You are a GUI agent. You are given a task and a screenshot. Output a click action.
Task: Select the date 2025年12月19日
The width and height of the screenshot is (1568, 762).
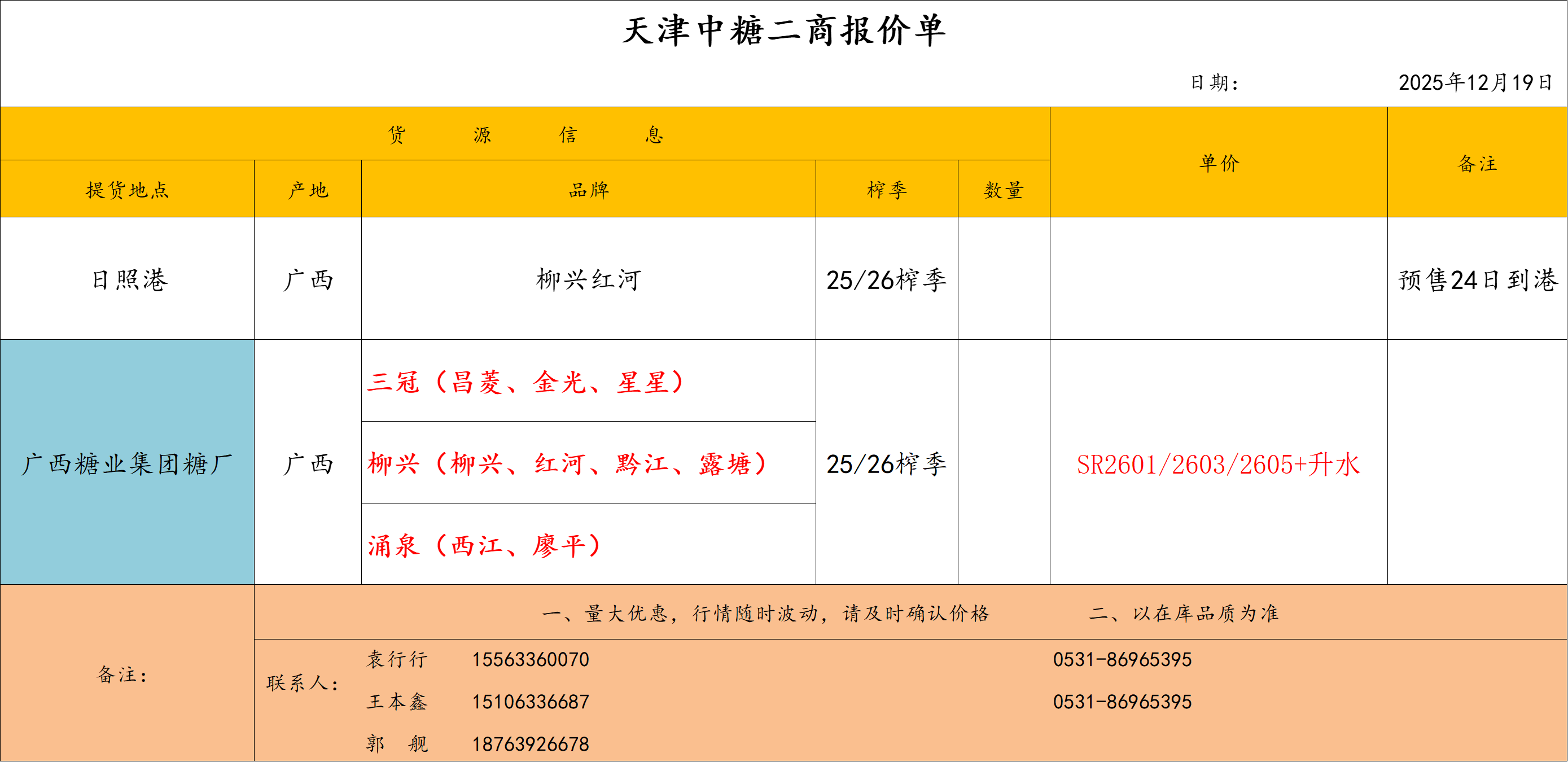1475,82
